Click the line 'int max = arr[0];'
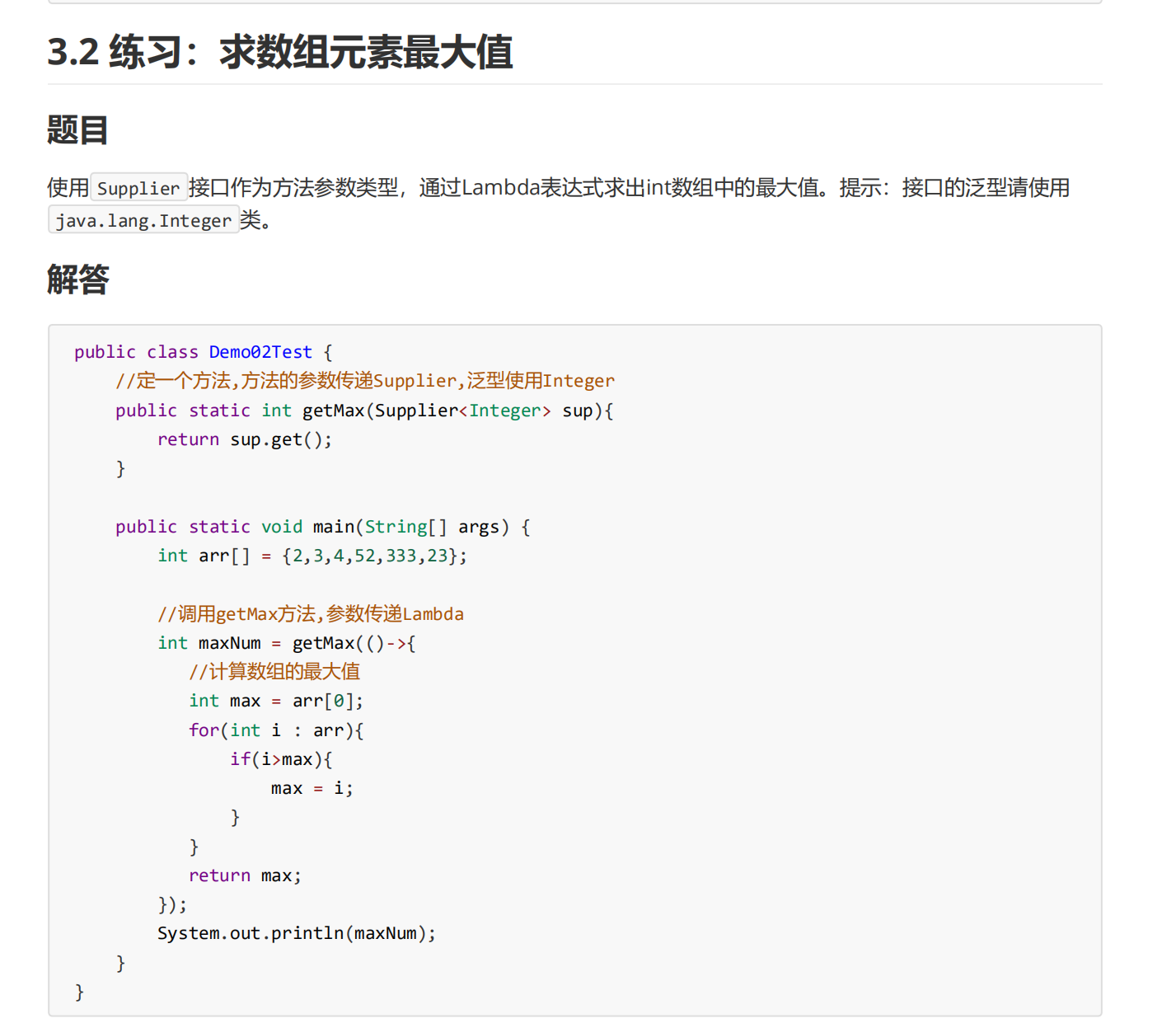The image size is (1176, 1028). (276, 701)
